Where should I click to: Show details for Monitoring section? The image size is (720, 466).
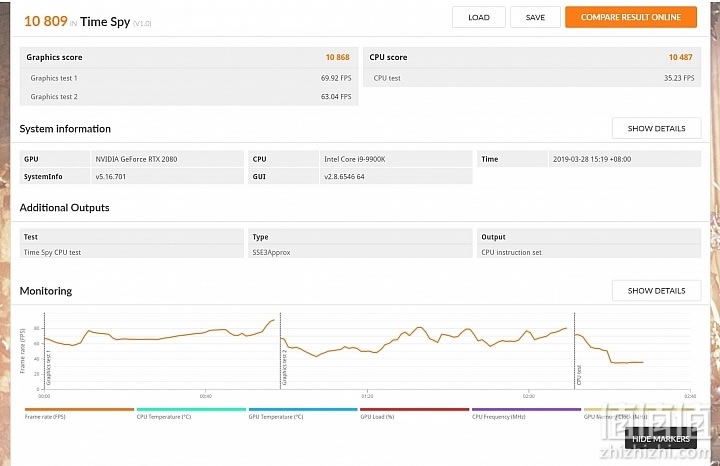[x=656, y=291]
